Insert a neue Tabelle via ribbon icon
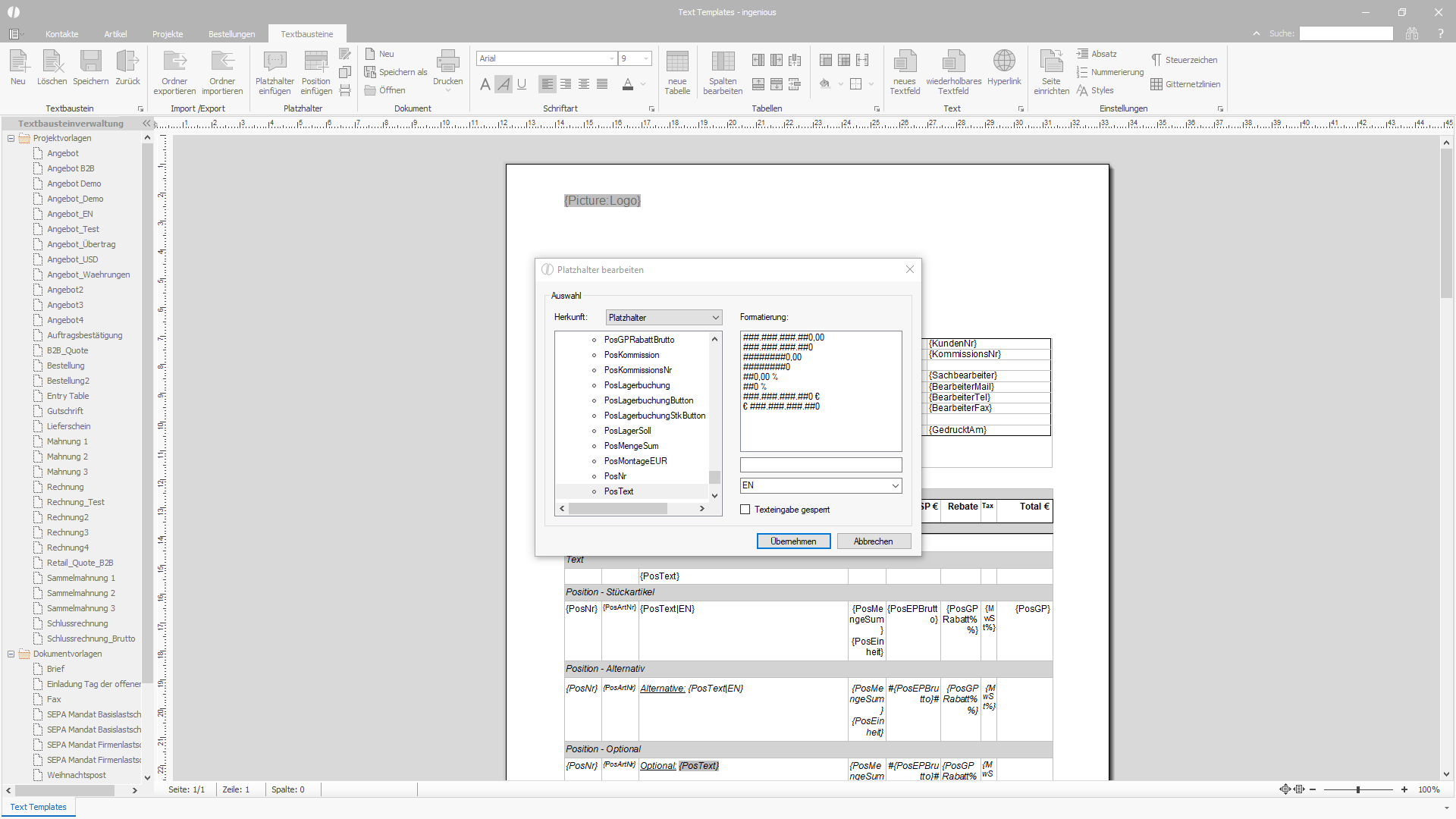This screenshot has width=1456, height=819. click(x=677, y=61)
